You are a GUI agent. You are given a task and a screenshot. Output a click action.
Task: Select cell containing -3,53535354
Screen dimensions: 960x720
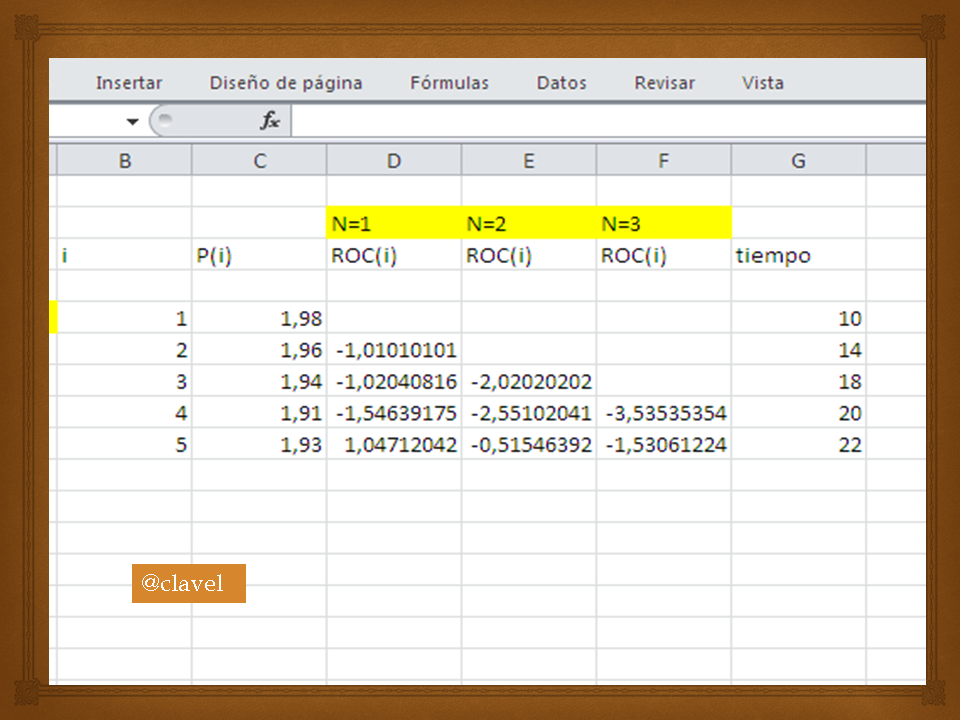[x=664, y=412]
